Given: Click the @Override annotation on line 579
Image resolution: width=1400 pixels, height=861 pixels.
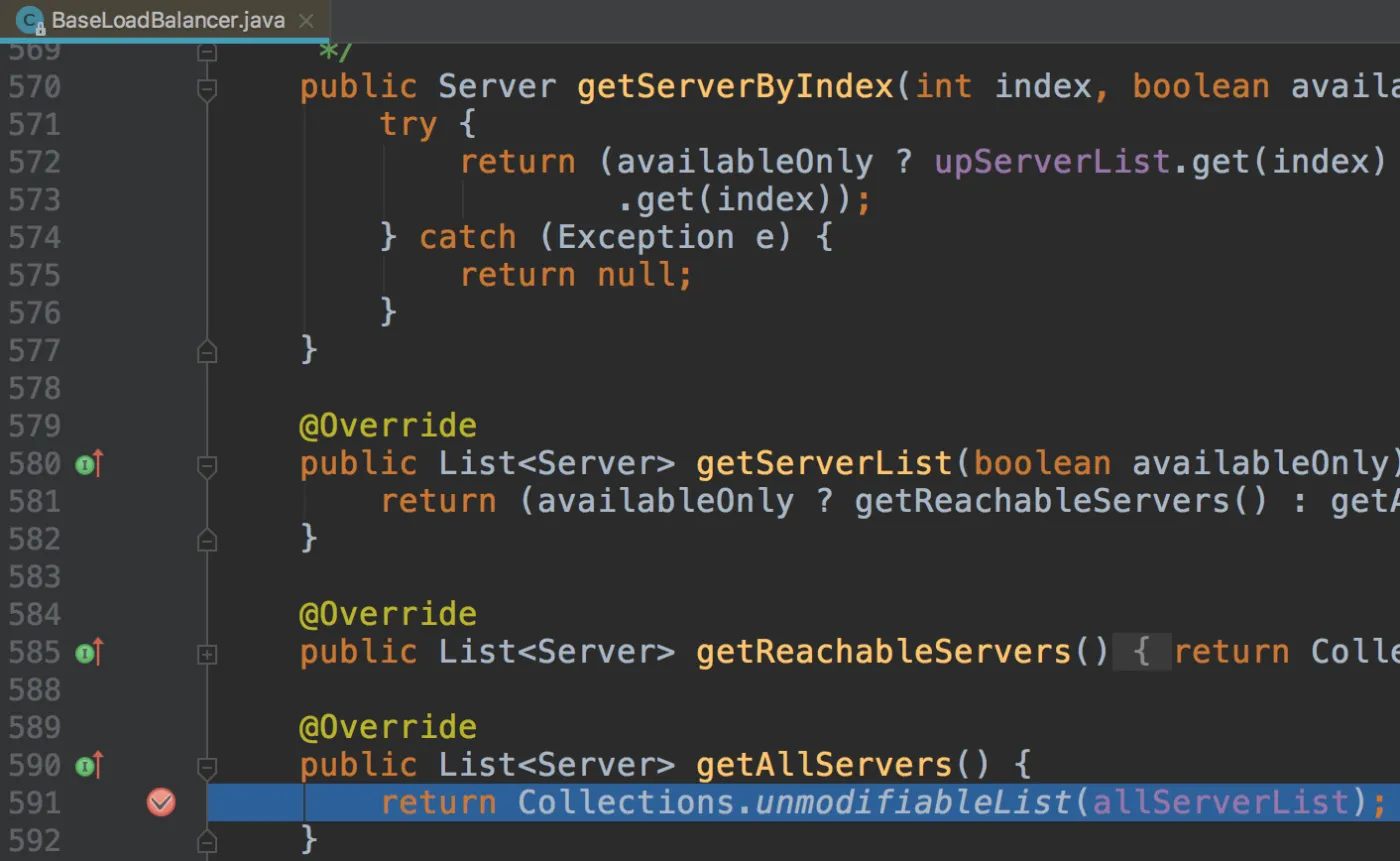Looking at the screenshot, I should pyautogui.click(x=388, y=426).
